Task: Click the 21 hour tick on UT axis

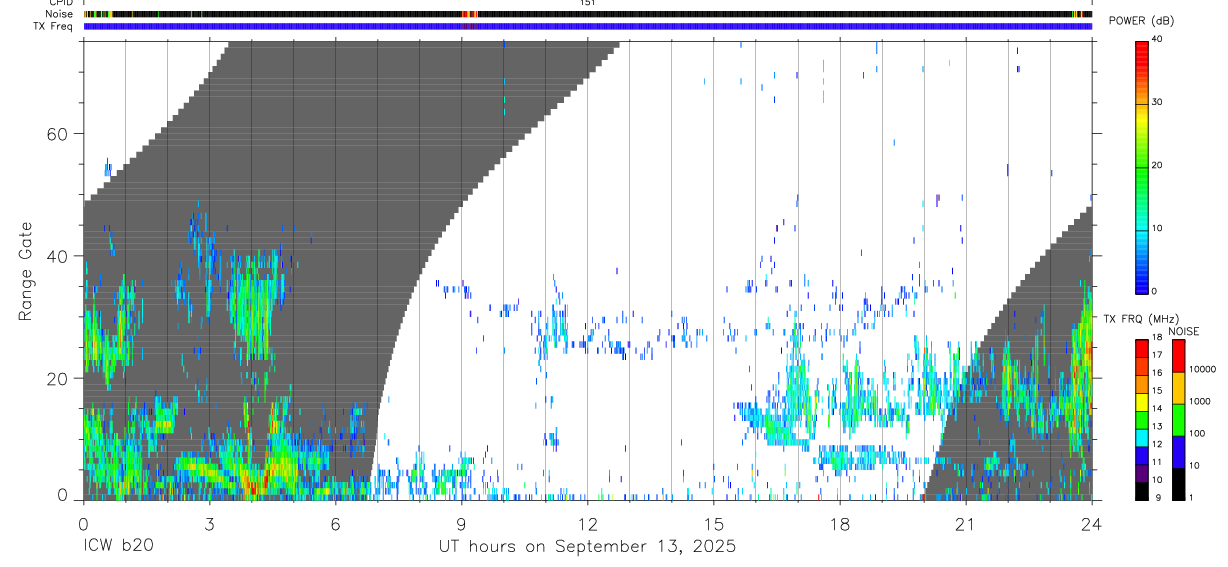Action: click(x=965, y=523)
